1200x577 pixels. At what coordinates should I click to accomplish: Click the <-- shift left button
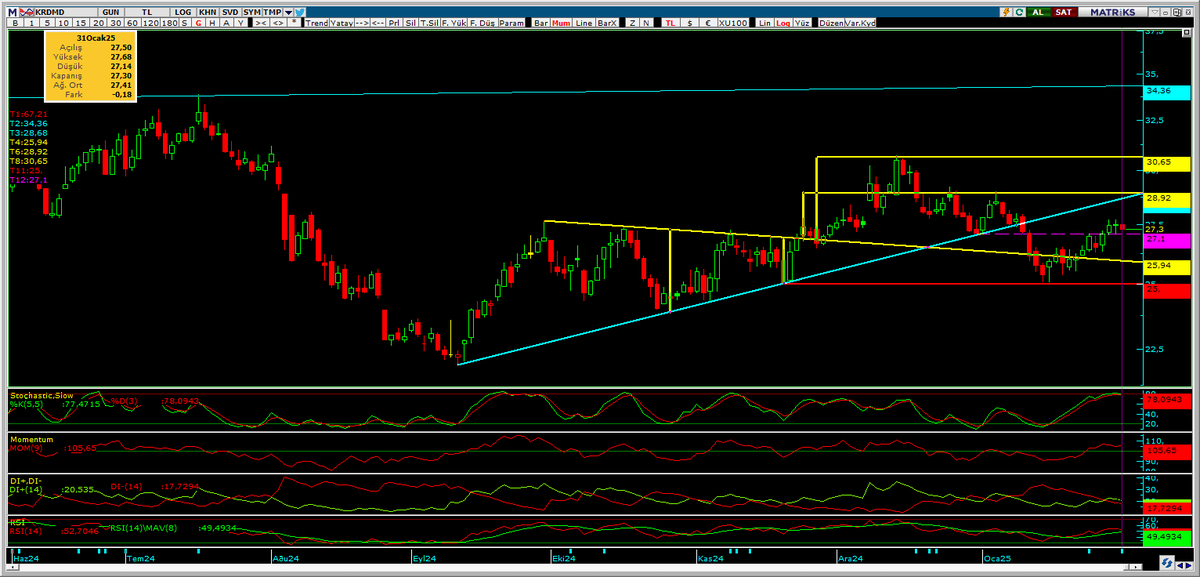tap(378, 22)
